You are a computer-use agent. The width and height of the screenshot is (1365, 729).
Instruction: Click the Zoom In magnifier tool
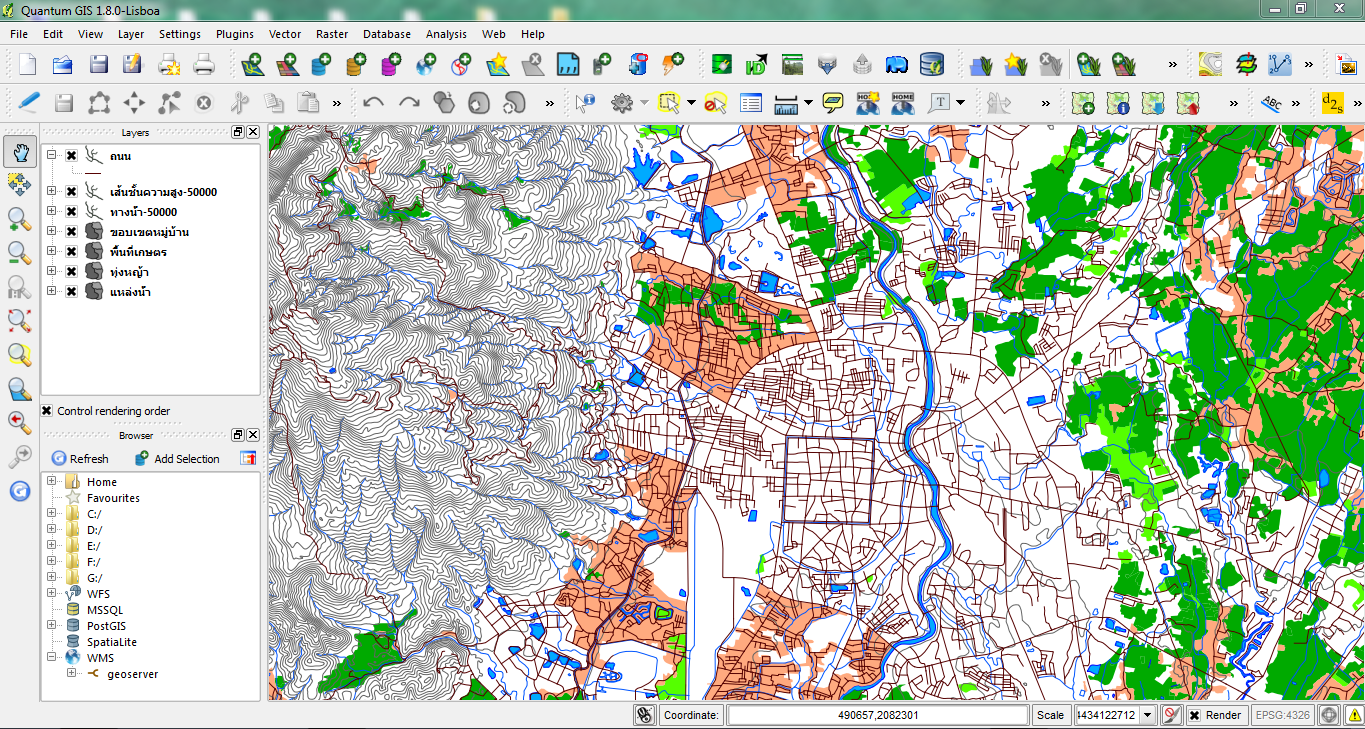(20, 219)
